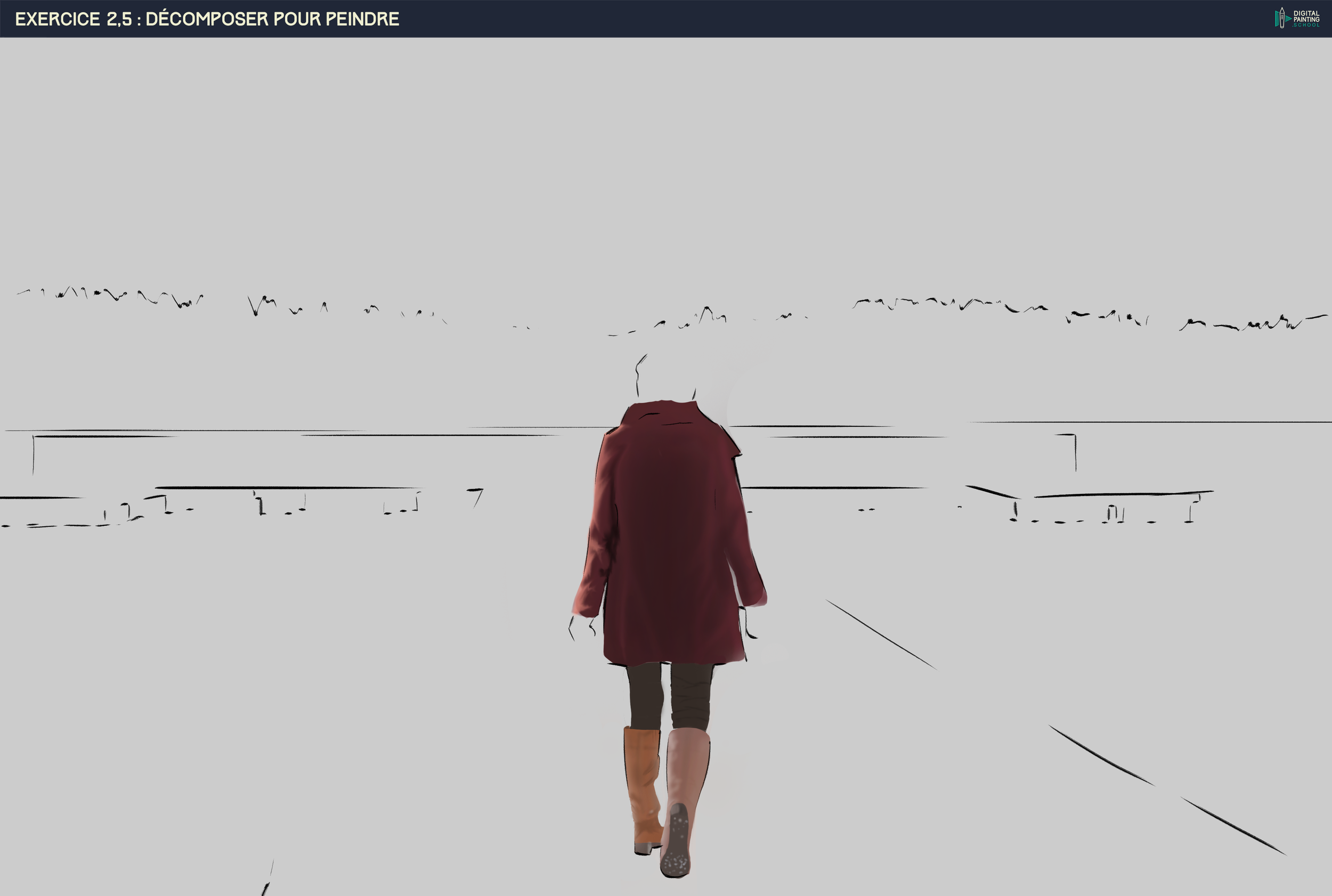Click the heel of the orange boot
The width and height of the screenshot is (1332, 896).
click(x=644, y=848)
